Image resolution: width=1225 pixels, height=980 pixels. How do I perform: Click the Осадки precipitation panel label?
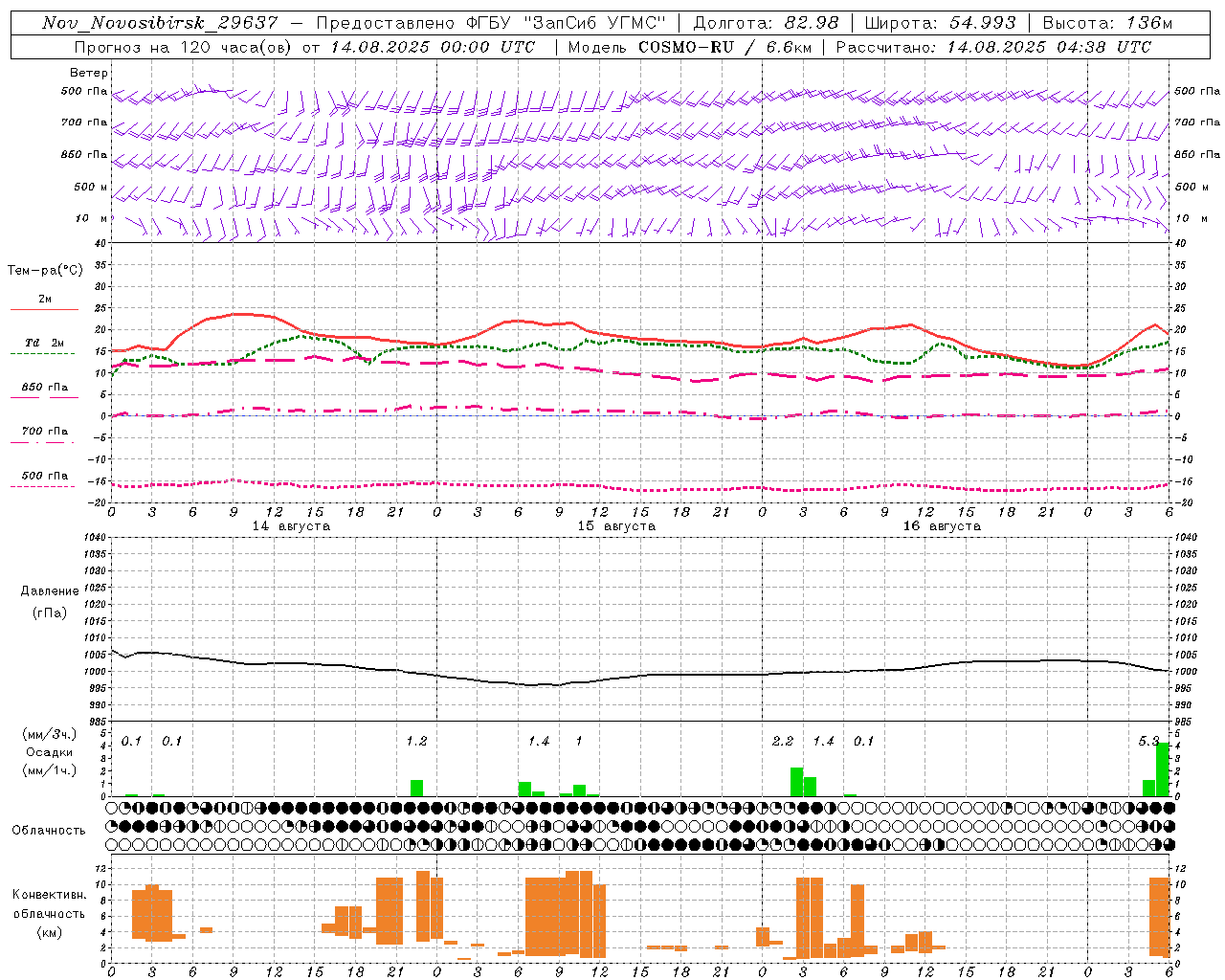pos(50,752)
